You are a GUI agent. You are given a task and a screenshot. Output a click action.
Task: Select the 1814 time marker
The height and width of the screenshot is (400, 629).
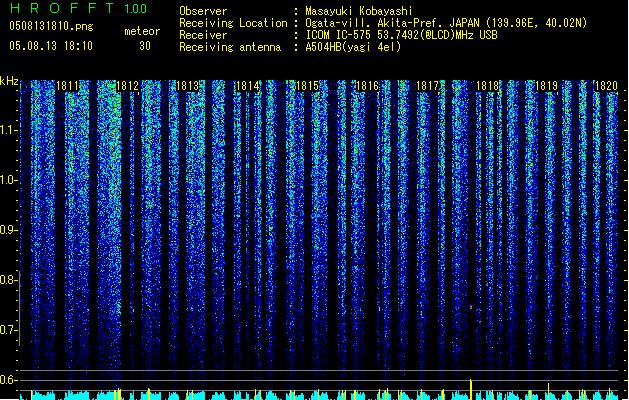click(x=248, y=86)
